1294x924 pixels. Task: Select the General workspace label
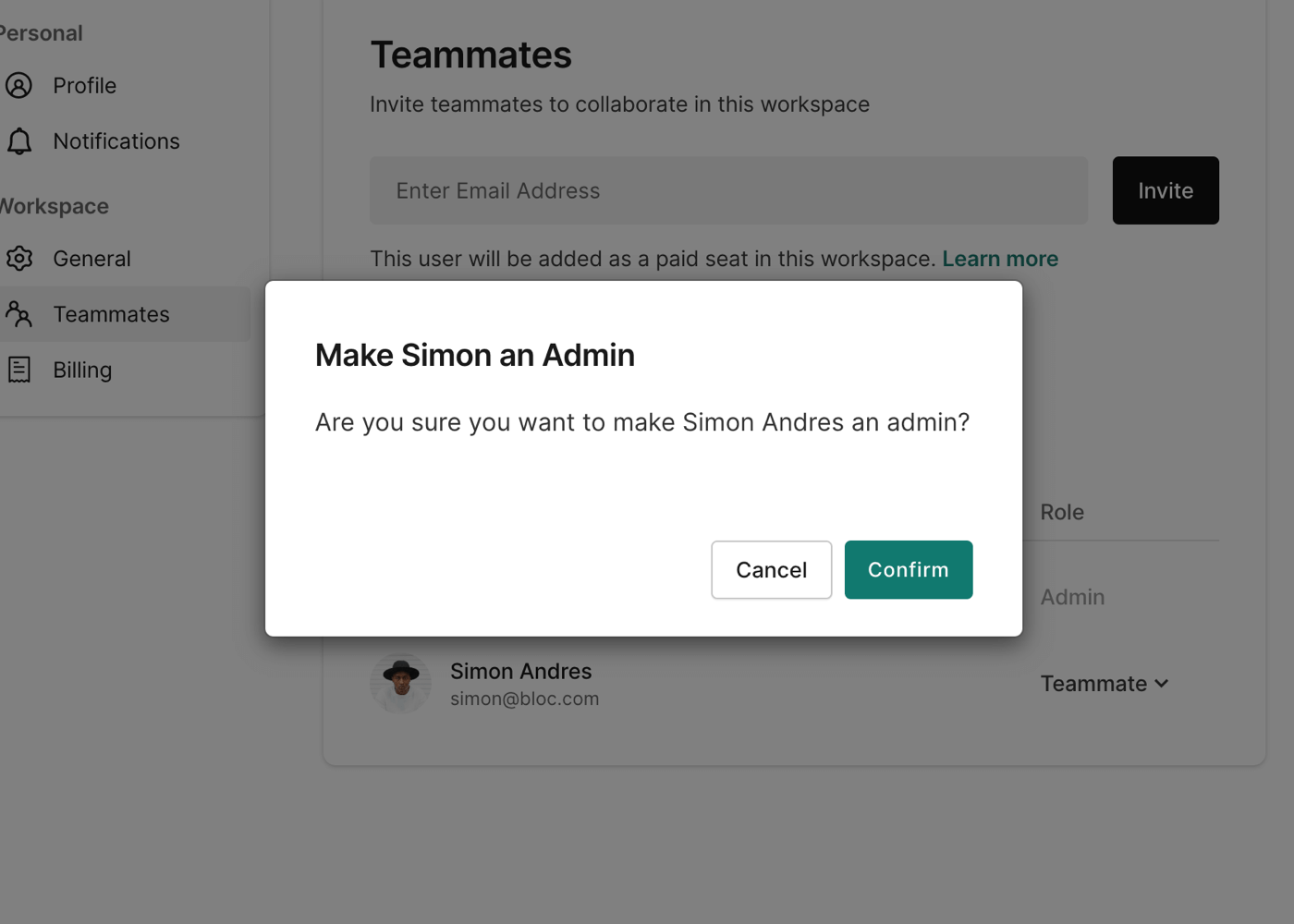pyautogui.click(x=92, y=259)
